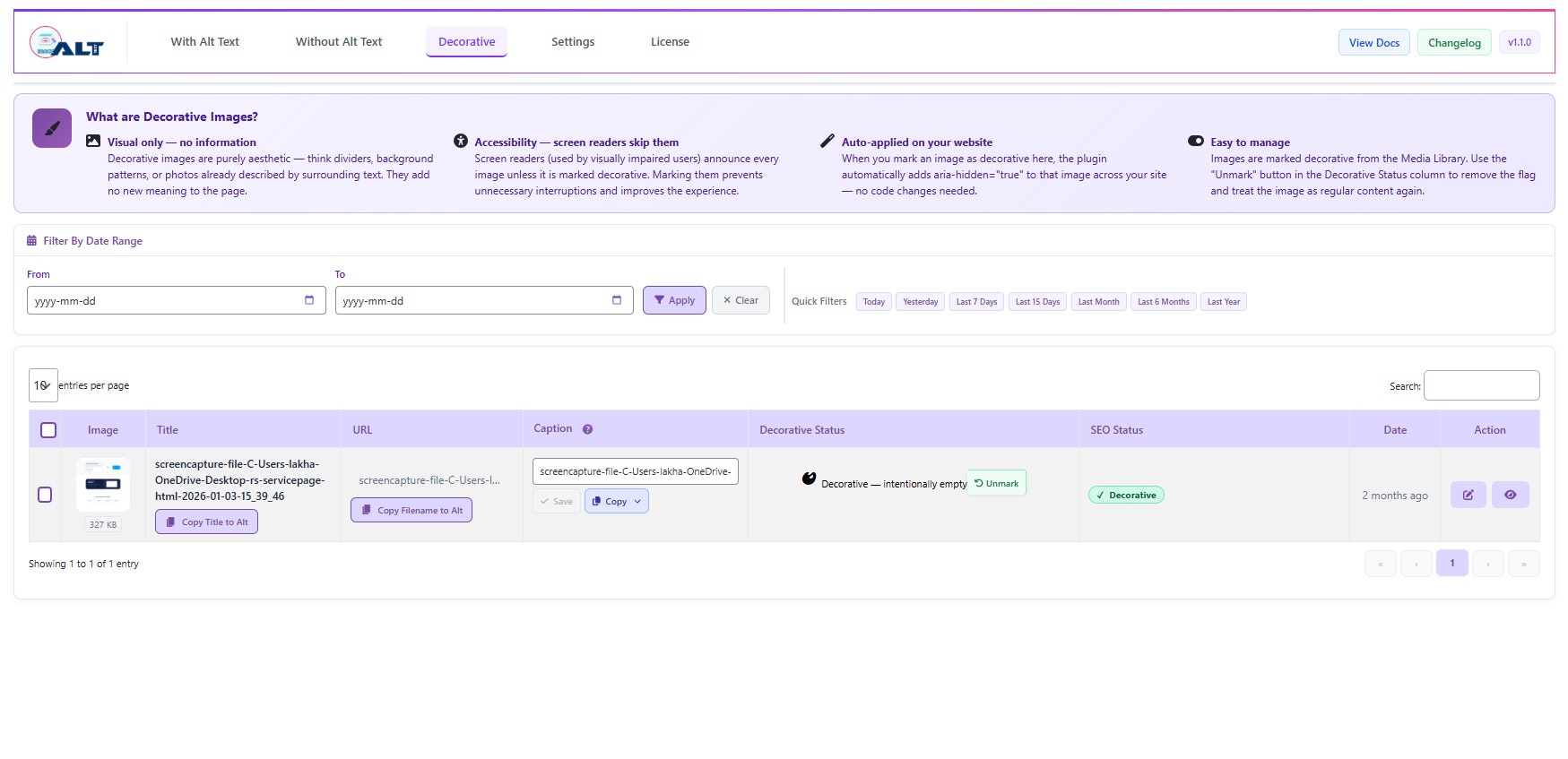1568x759 pixels.
Task: Apply the date range filter
Action: 674,300
